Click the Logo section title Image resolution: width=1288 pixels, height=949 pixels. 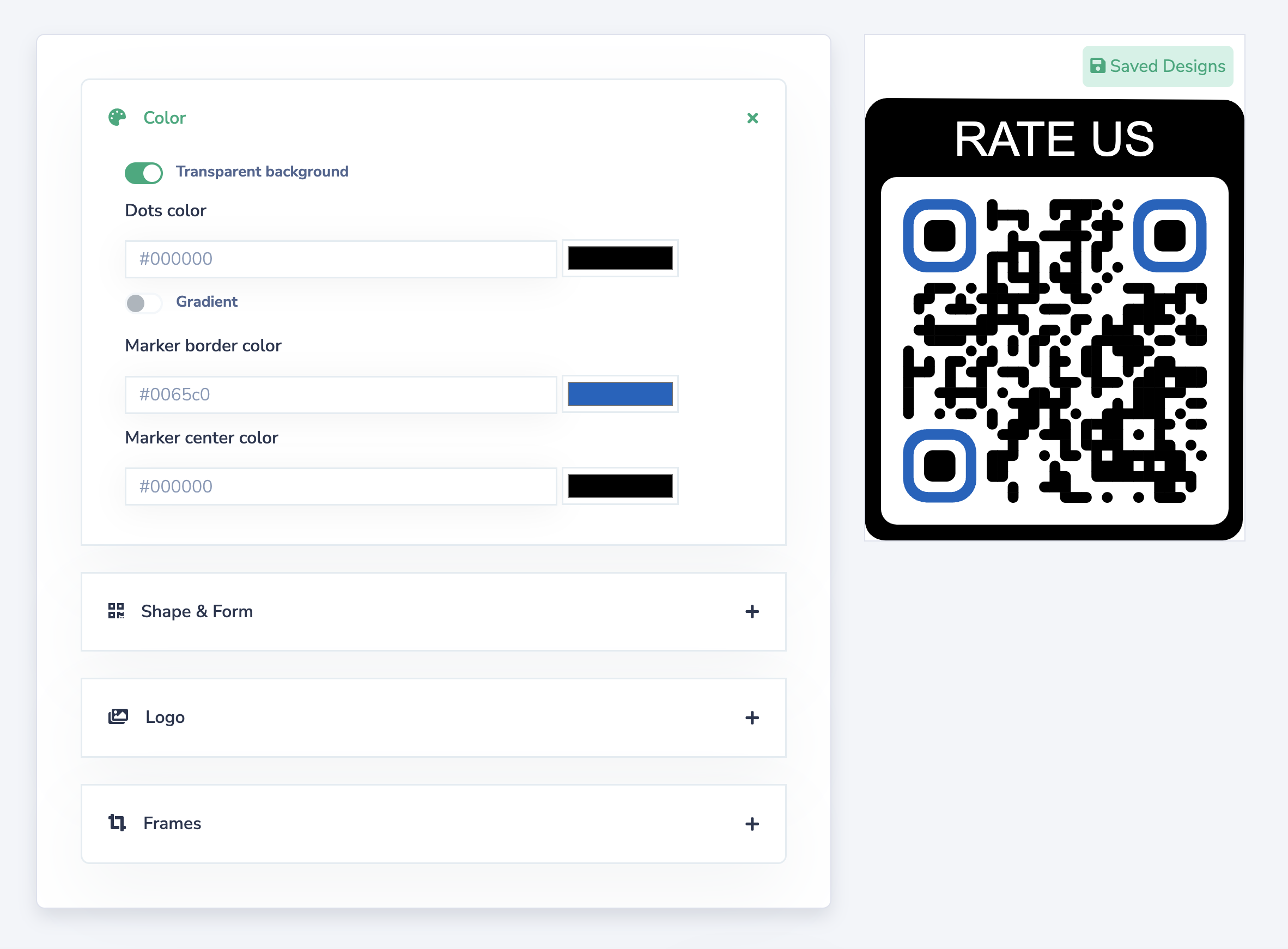point(165,717)
